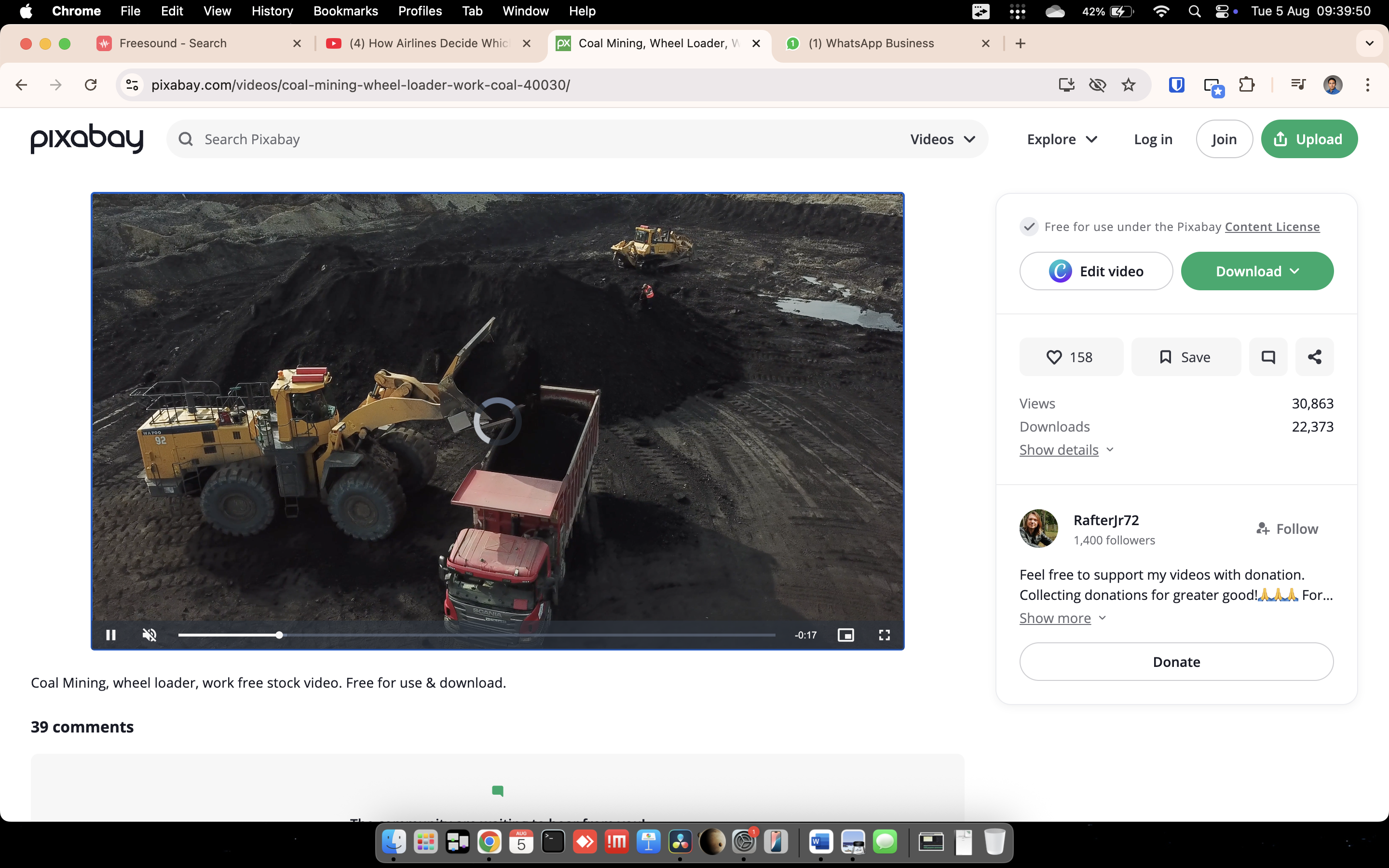Viewport: 1389px width, 868px height.
Task: Pause the playing video
Action: point(111,635)
